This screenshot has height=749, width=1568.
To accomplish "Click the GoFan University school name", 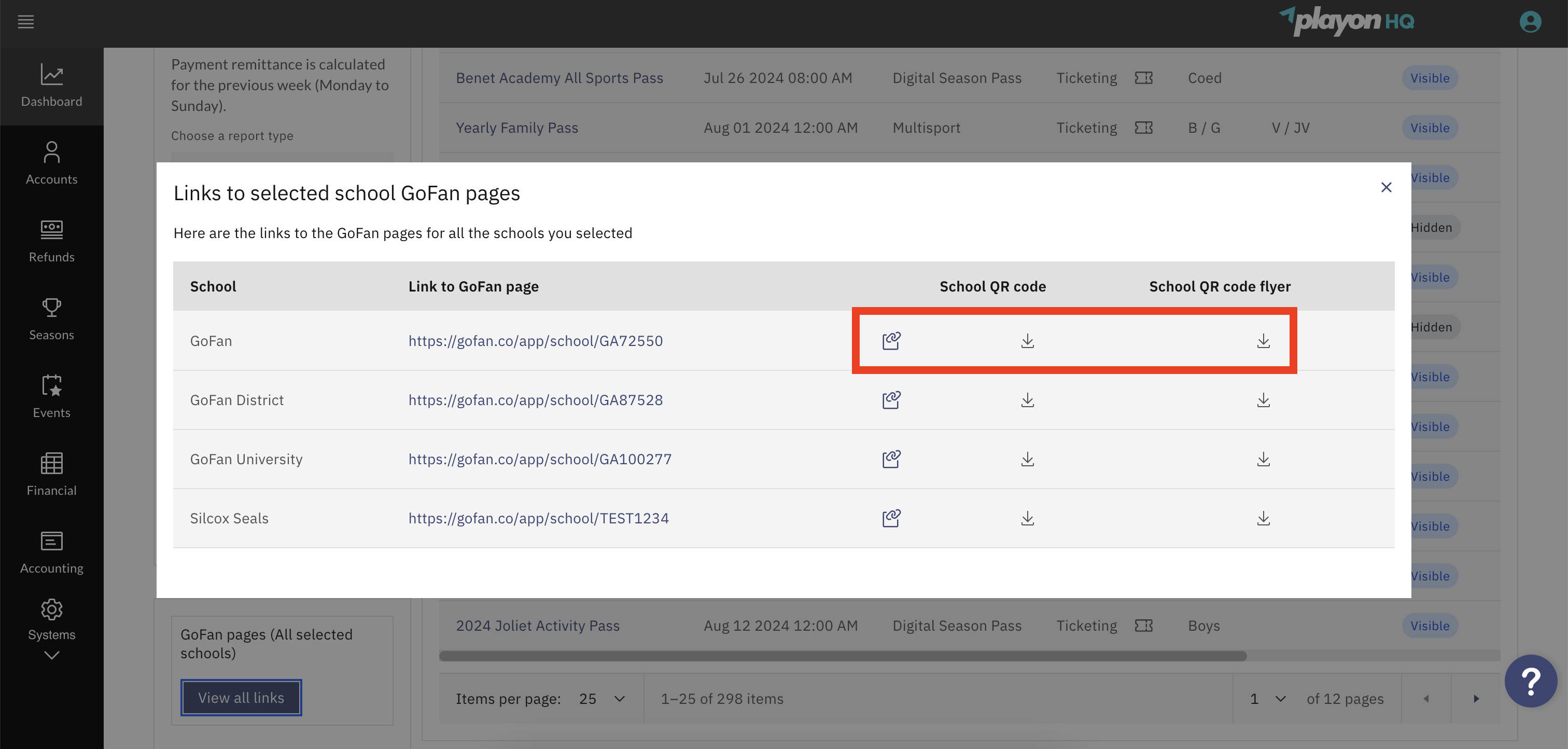I will pyautogui.click(x=246, y=459).
